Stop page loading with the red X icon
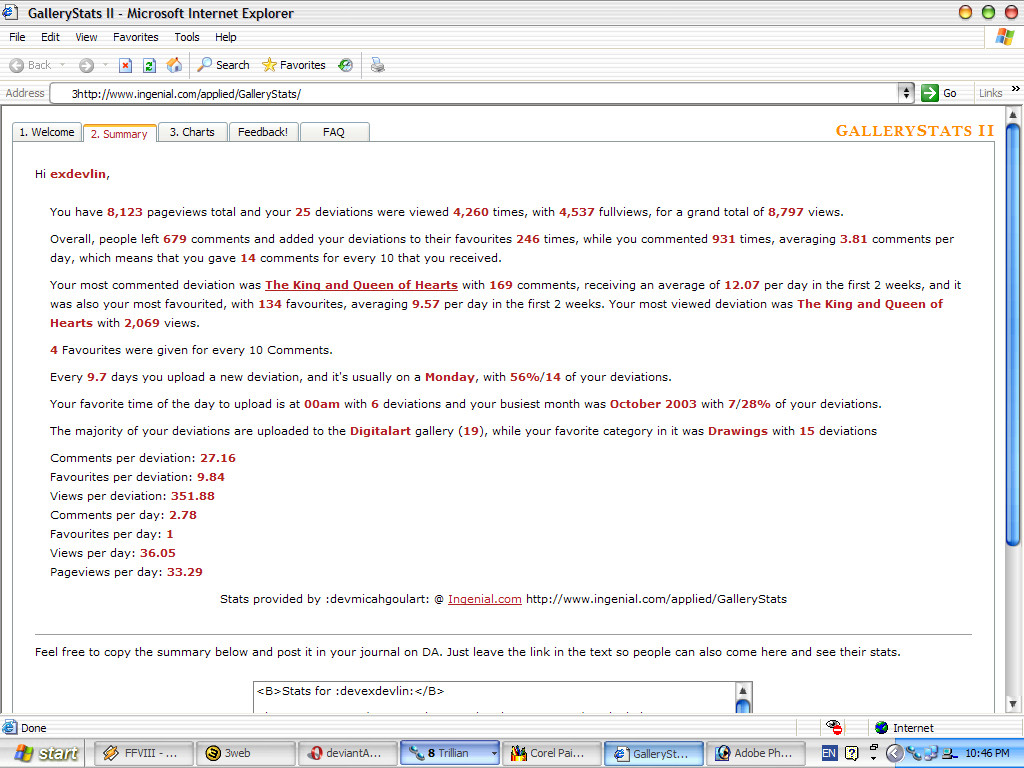 coord(125,65)
